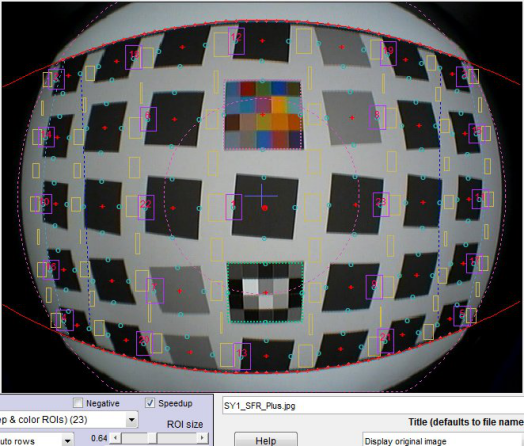
Task: Increase ROI size with right arrow
Action: point(203,438)
